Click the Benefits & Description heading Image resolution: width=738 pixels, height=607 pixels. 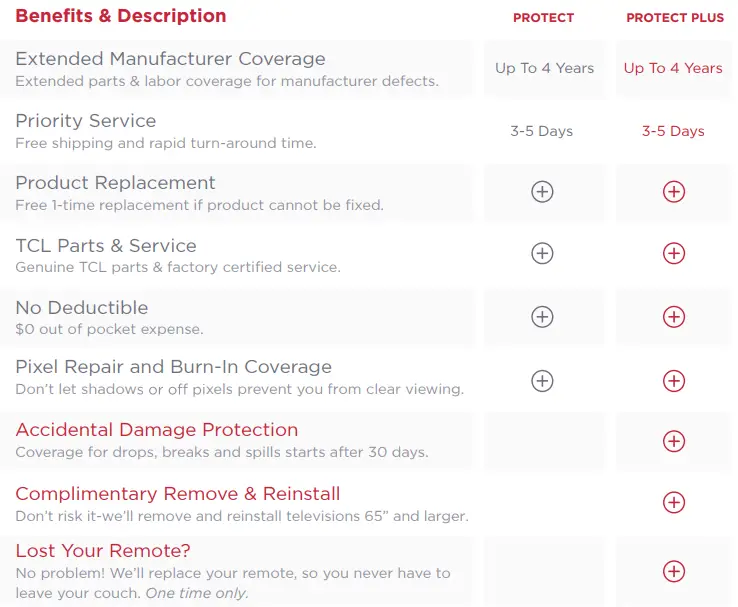pos(121,16)
